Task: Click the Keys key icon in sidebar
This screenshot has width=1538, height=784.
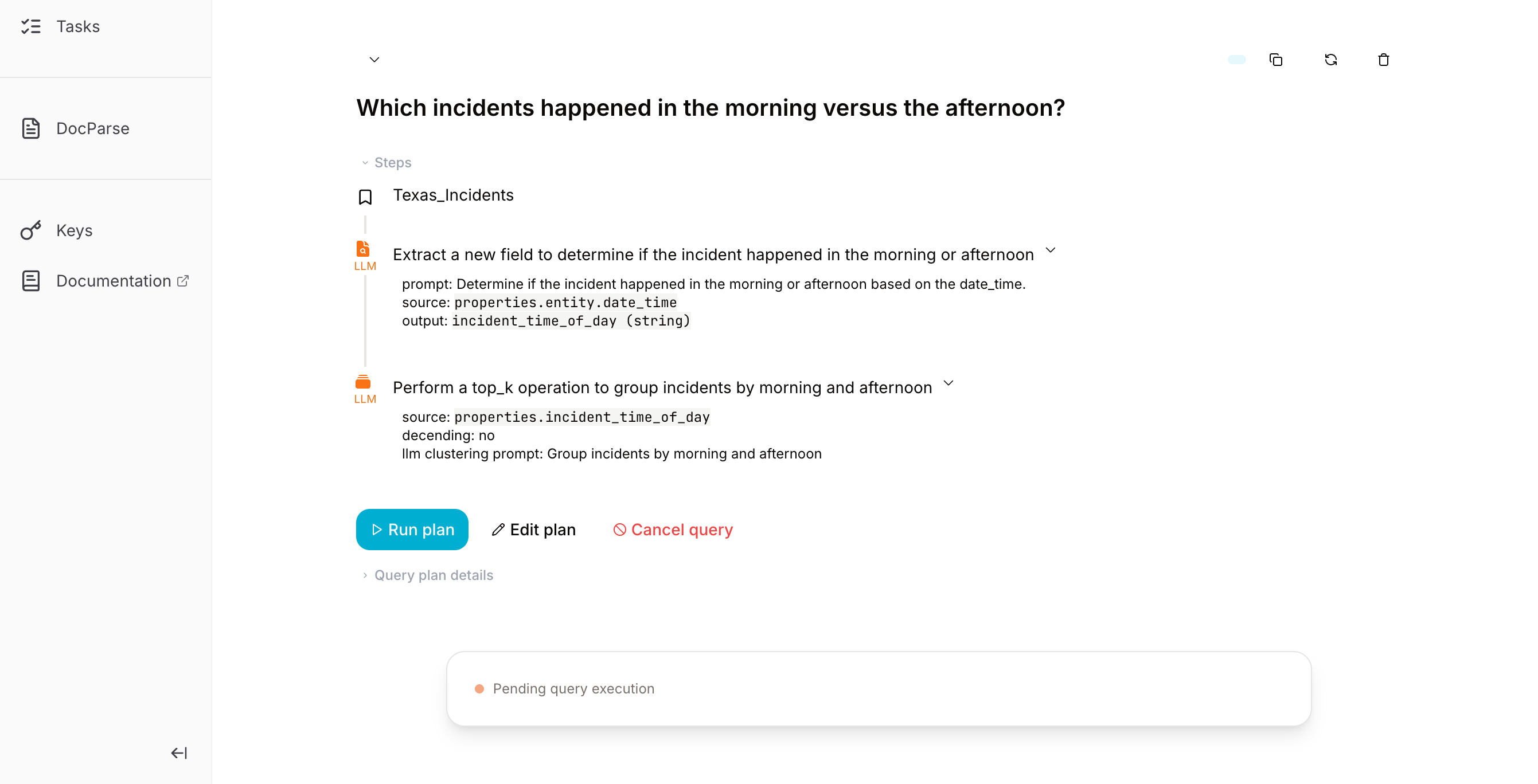Action: click(x=31, y=230)
